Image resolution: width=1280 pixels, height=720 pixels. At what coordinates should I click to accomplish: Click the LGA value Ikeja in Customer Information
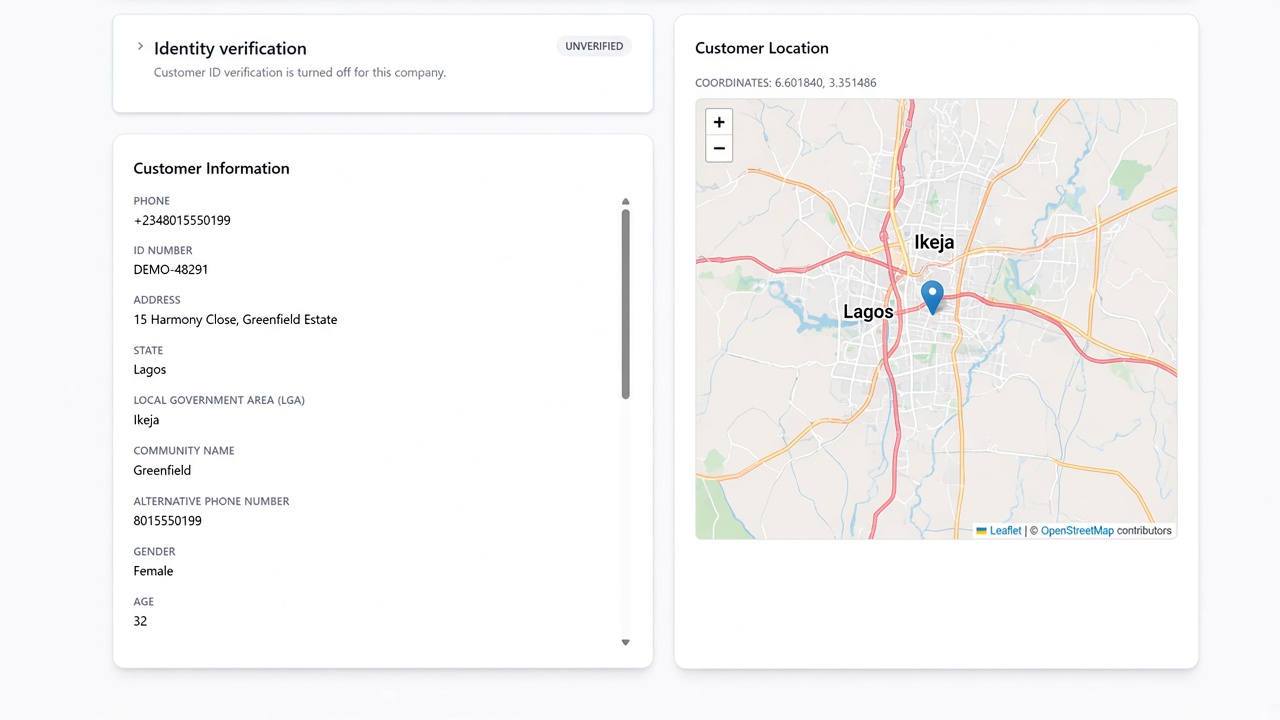[x=146, y=420]
